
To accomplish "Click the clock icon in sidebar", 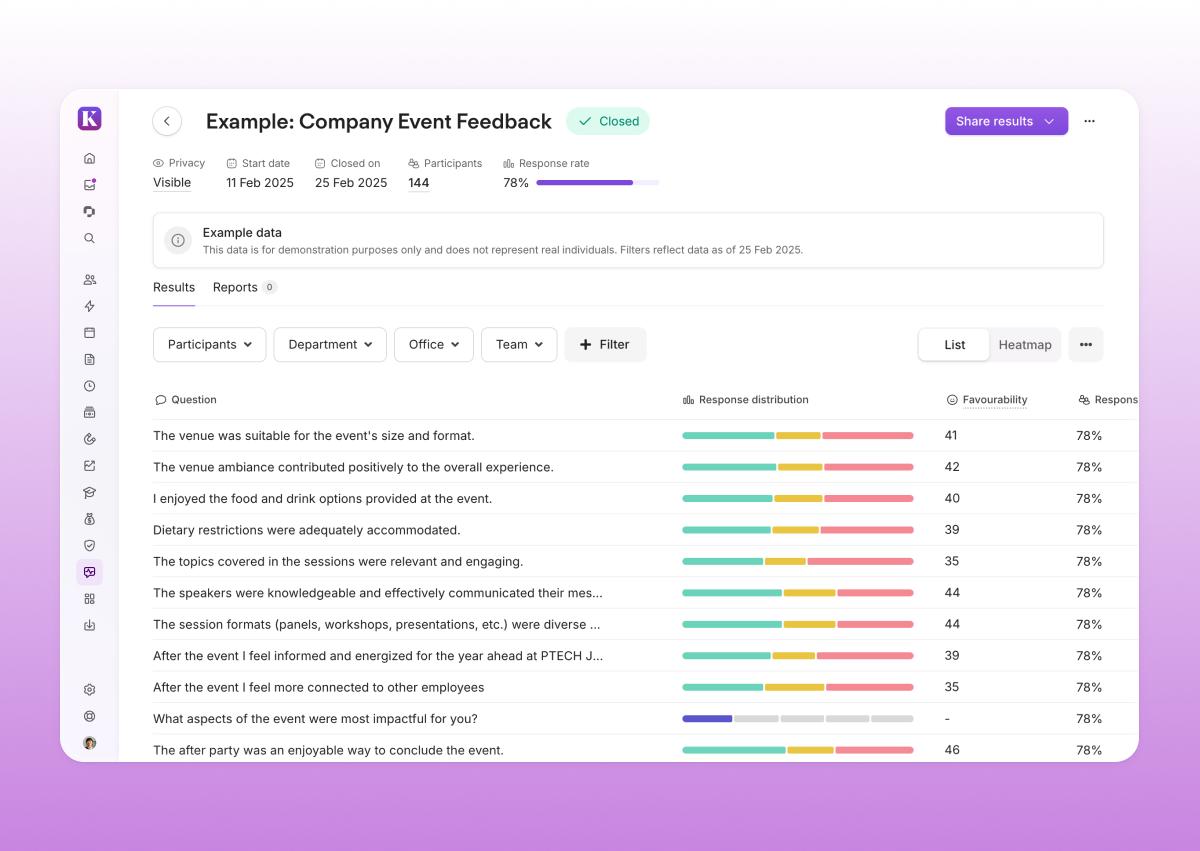I will pos(89,386).
